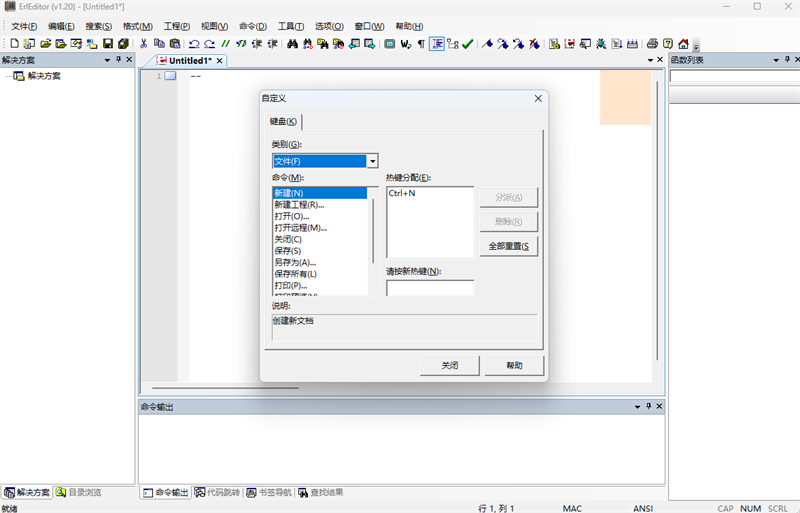This screenshot has width=800, height=513.
Task: Click the printer Print icon
Action: [x=652, y=44]
